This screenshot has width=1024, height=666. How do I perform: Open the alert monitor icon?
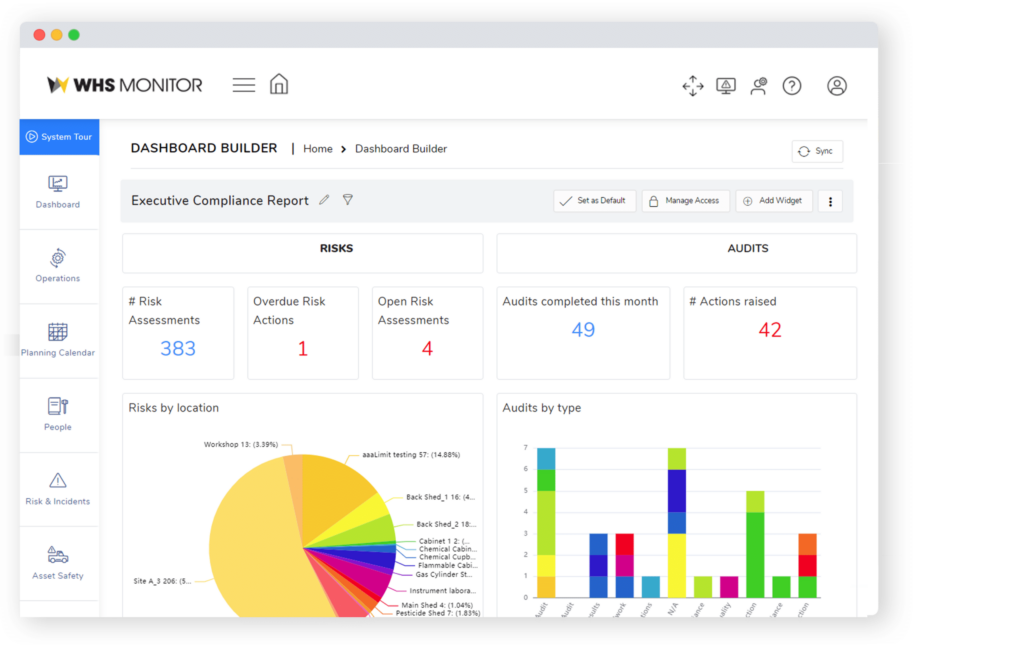[x=726, y=86]
